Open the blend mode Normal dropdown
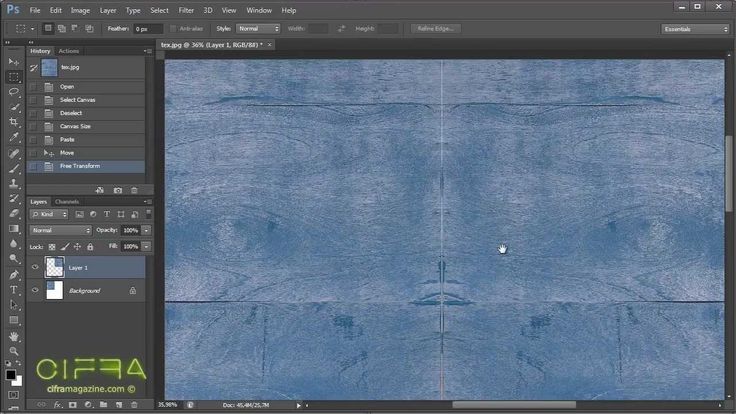 [60, 230]
